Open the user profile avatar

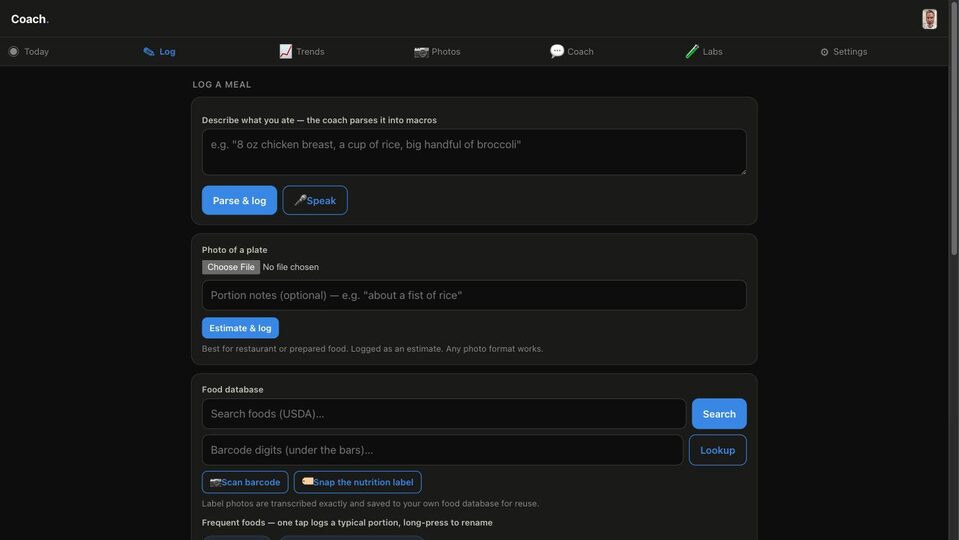(x=929, y=19)
